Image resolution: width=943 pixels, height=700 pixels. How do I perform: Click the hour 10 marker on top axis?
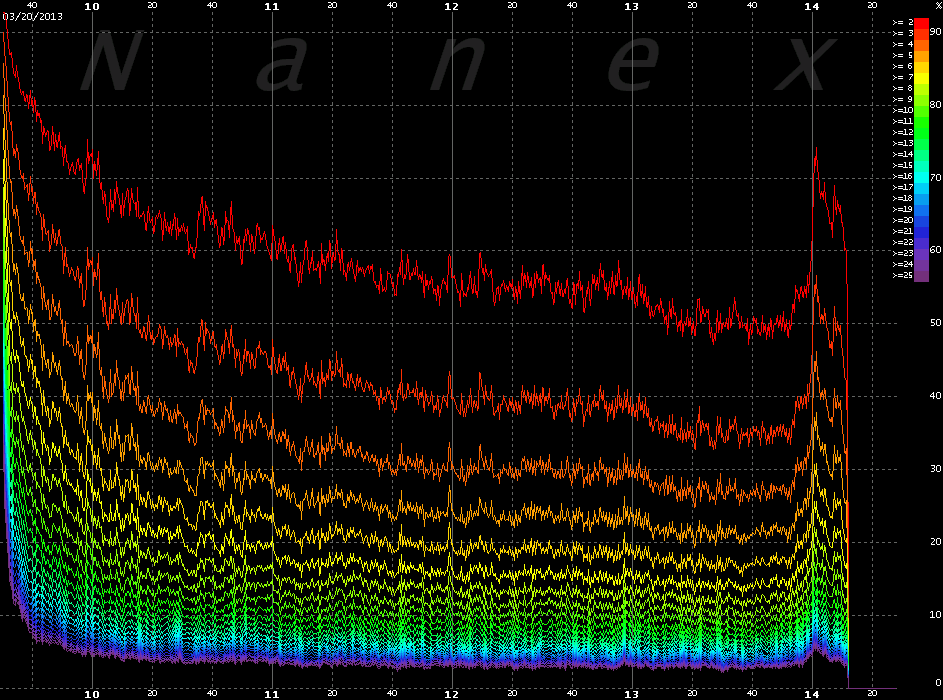coord(92,6)
